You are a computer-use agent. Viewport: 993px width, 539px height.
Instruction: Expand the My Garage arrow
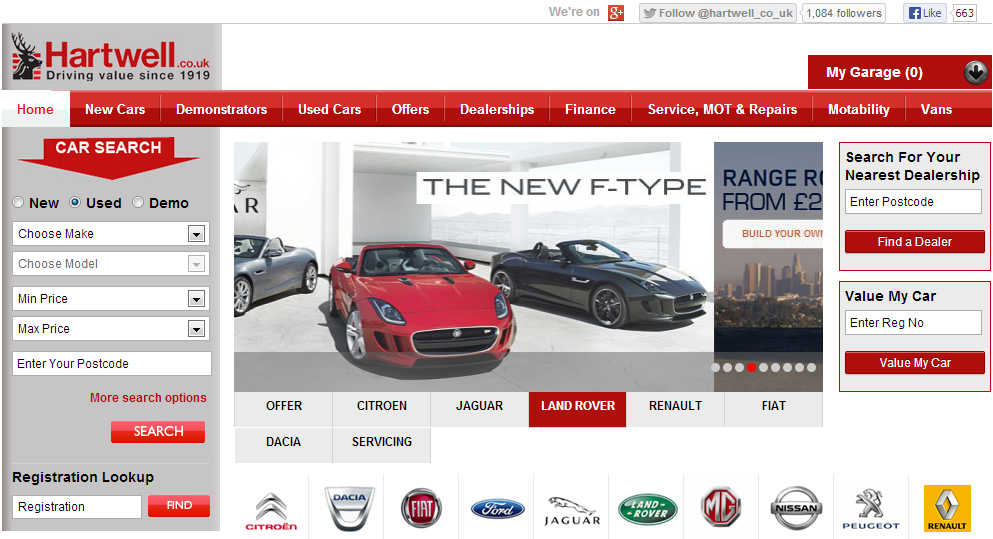point(975,72)
